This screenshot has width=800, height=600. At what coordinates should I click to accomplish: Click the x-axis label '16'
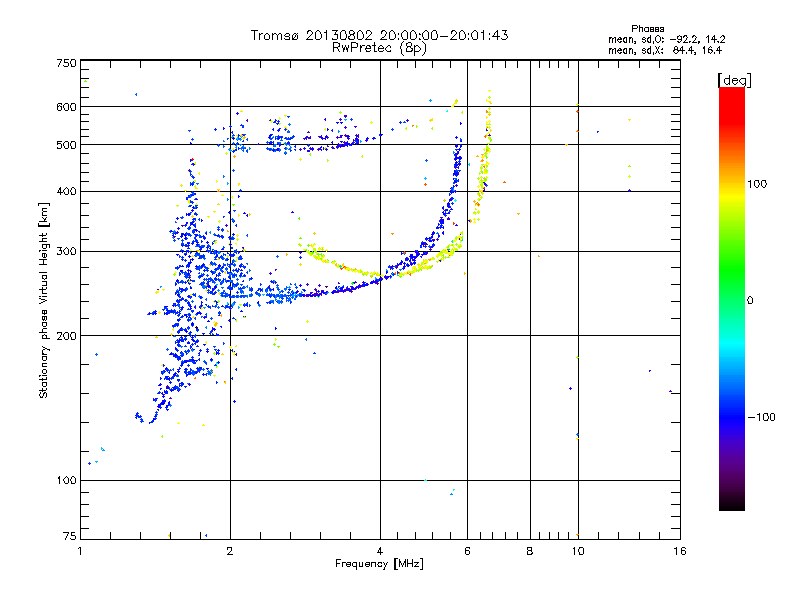click(x=680, y=551)
